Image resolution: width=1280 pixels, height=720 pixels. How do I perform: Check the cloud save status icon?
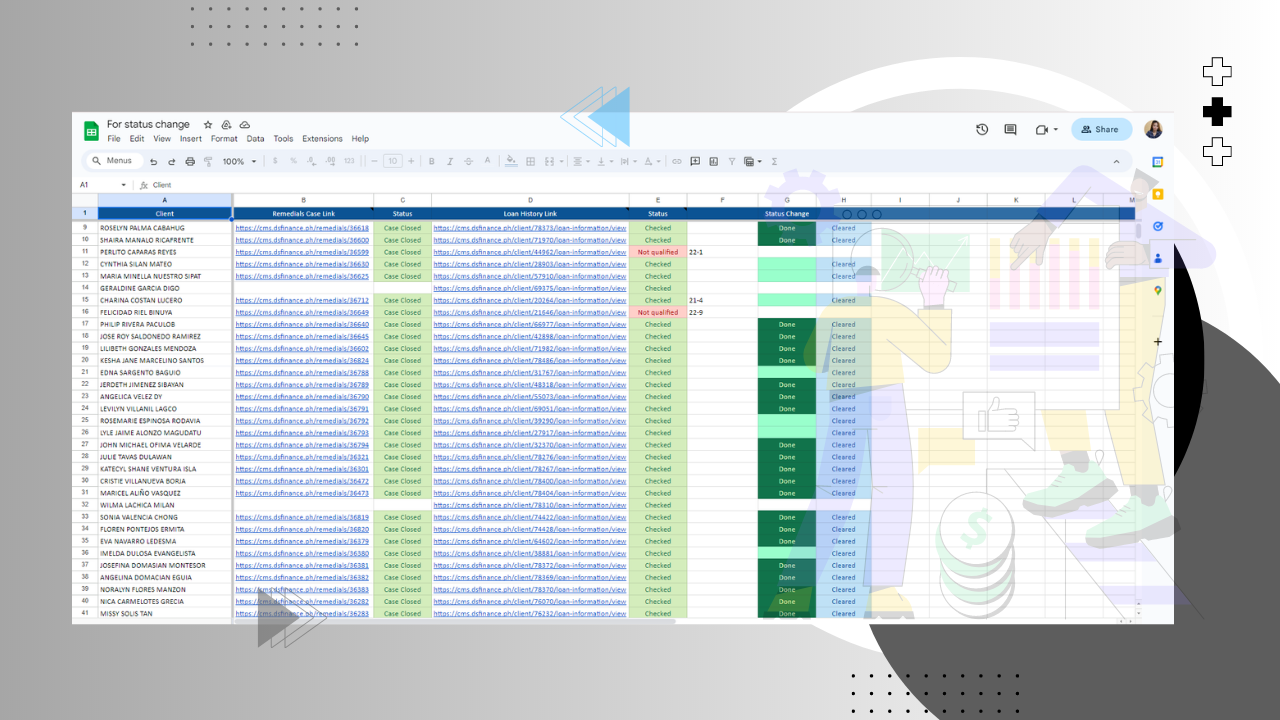pos(245,125)
